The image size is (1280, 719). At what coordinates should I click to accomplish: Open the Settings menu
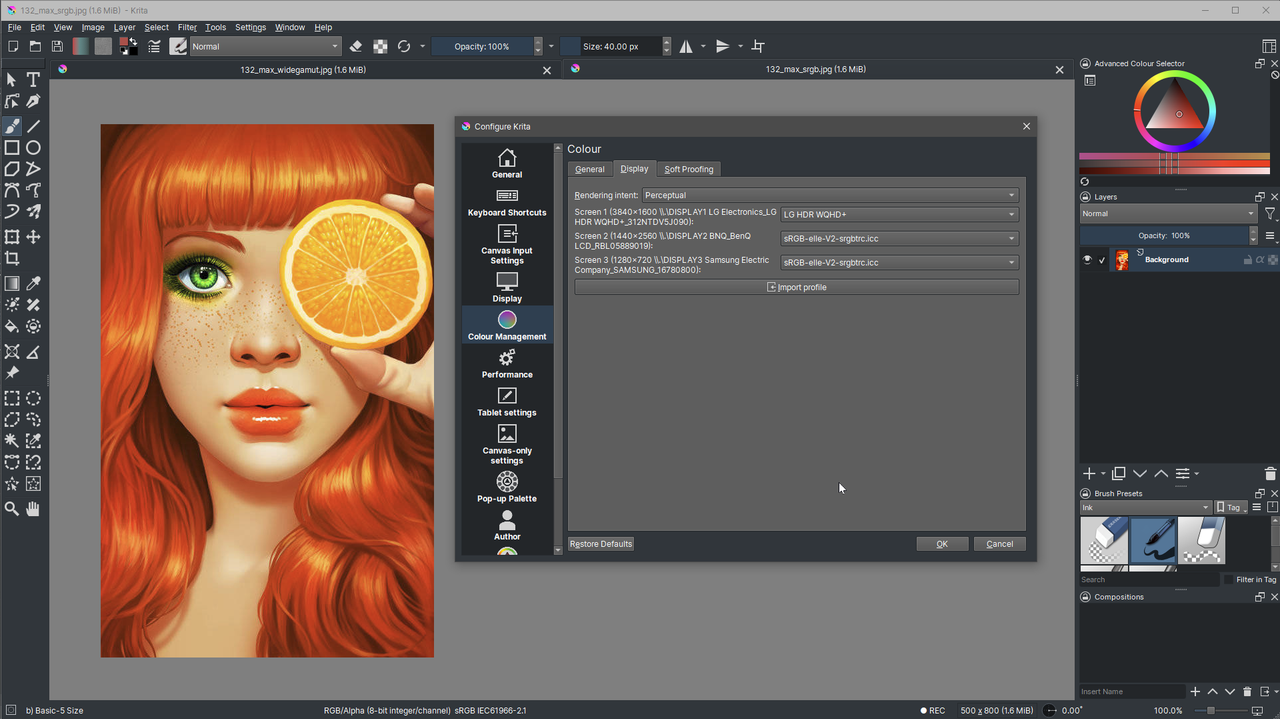(x=250, y=27)
